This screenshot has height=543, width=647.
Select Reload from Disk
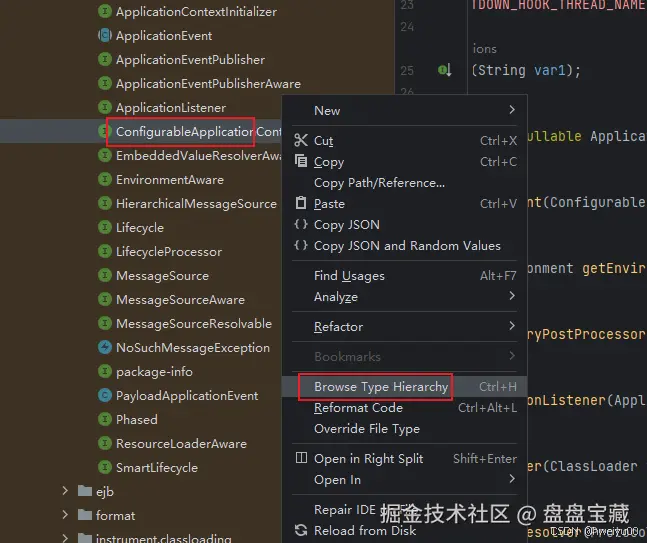click(x=404, y=531)
